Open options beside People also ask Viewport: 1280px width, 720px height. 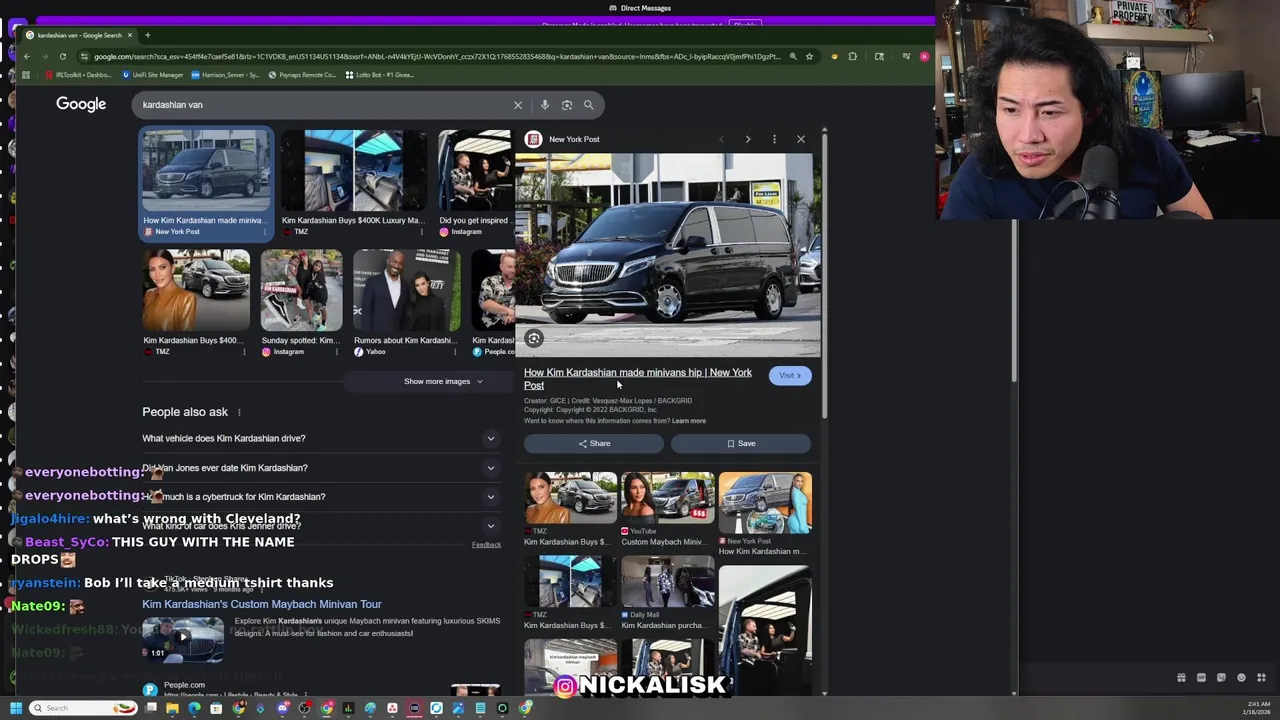pyautogui.click(x=239, y=412)
